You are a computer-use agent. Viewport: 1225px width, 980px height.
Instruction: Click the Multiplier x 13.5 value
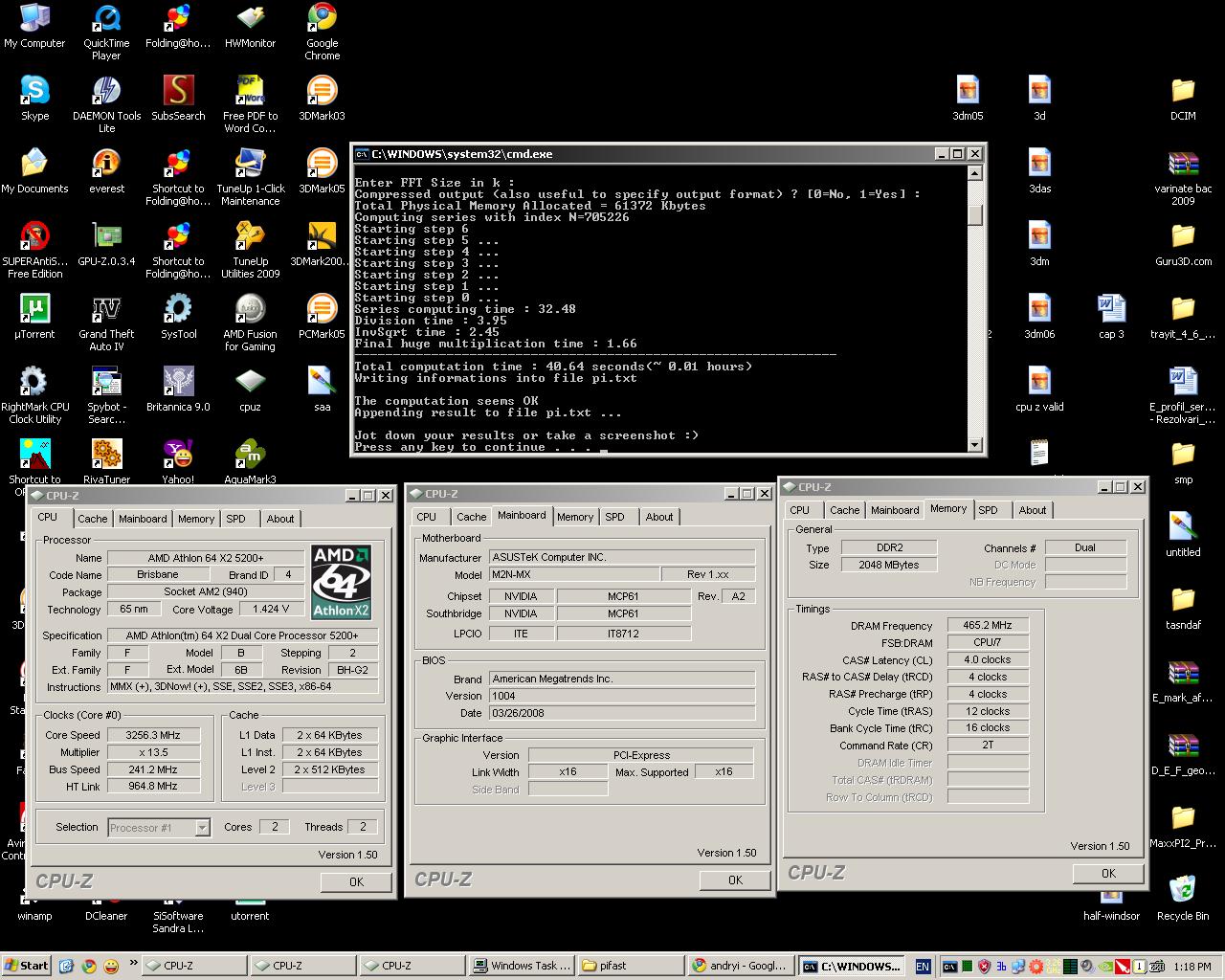pyautogui.click(x=153, y=752)
